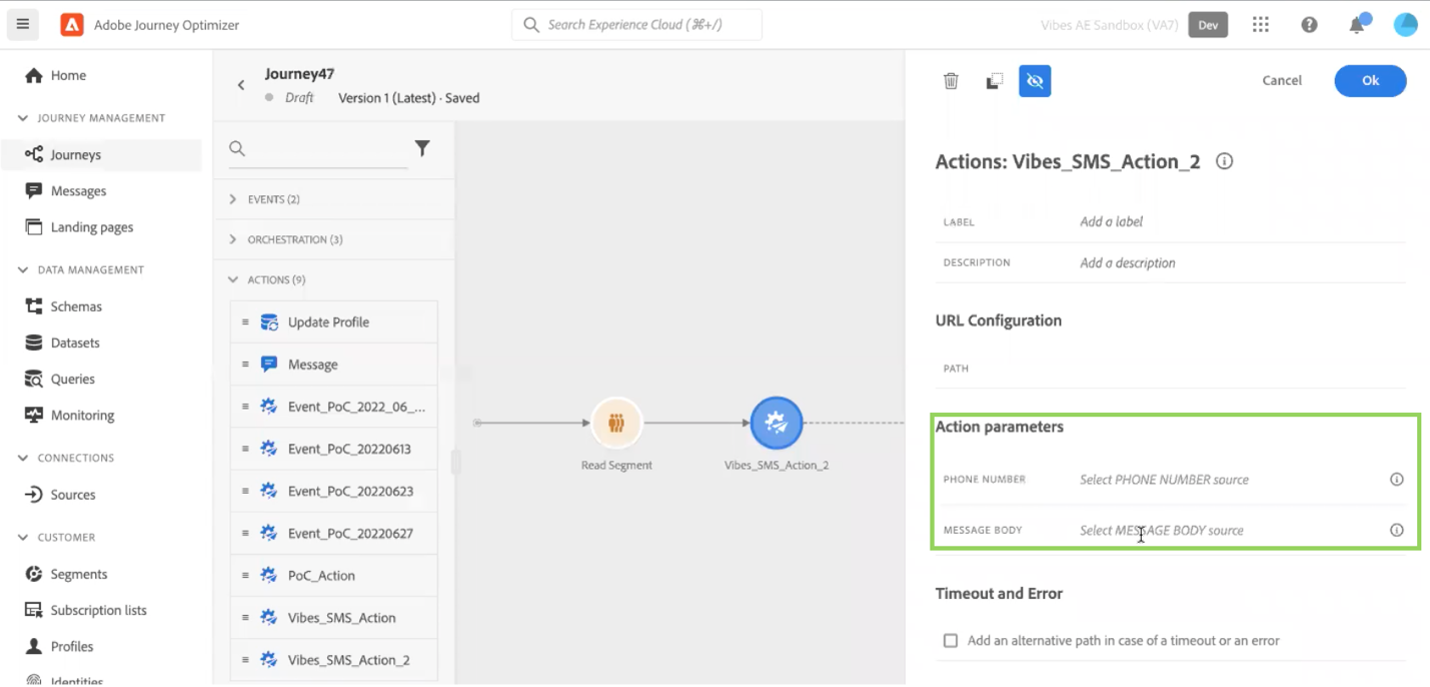Confirm with the Ok button
The width and height of the screenshot is (1430, 687).
click(x=1370, y=81)
